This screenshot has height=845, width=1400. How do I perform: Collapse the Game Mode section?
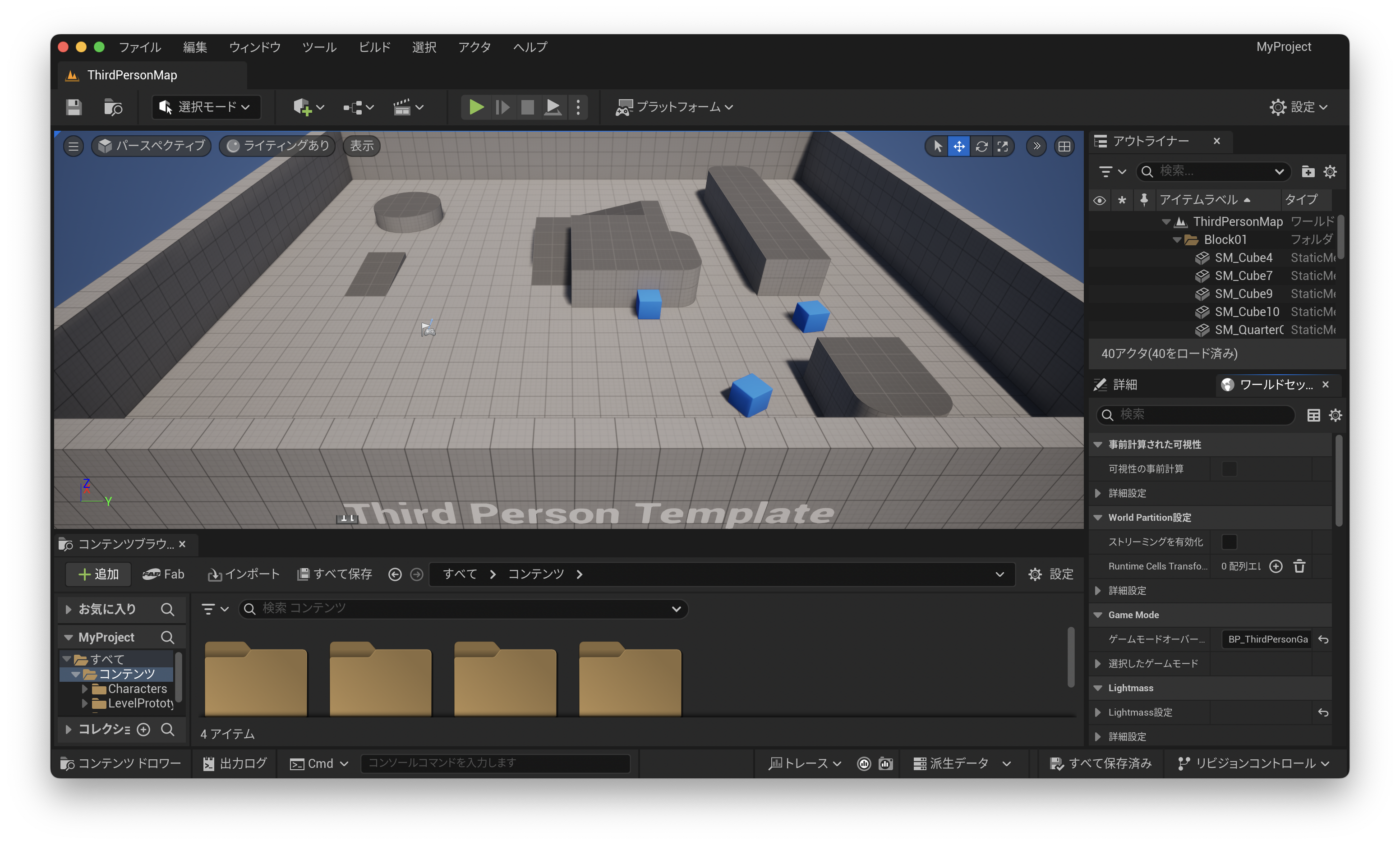(1098, 615)
